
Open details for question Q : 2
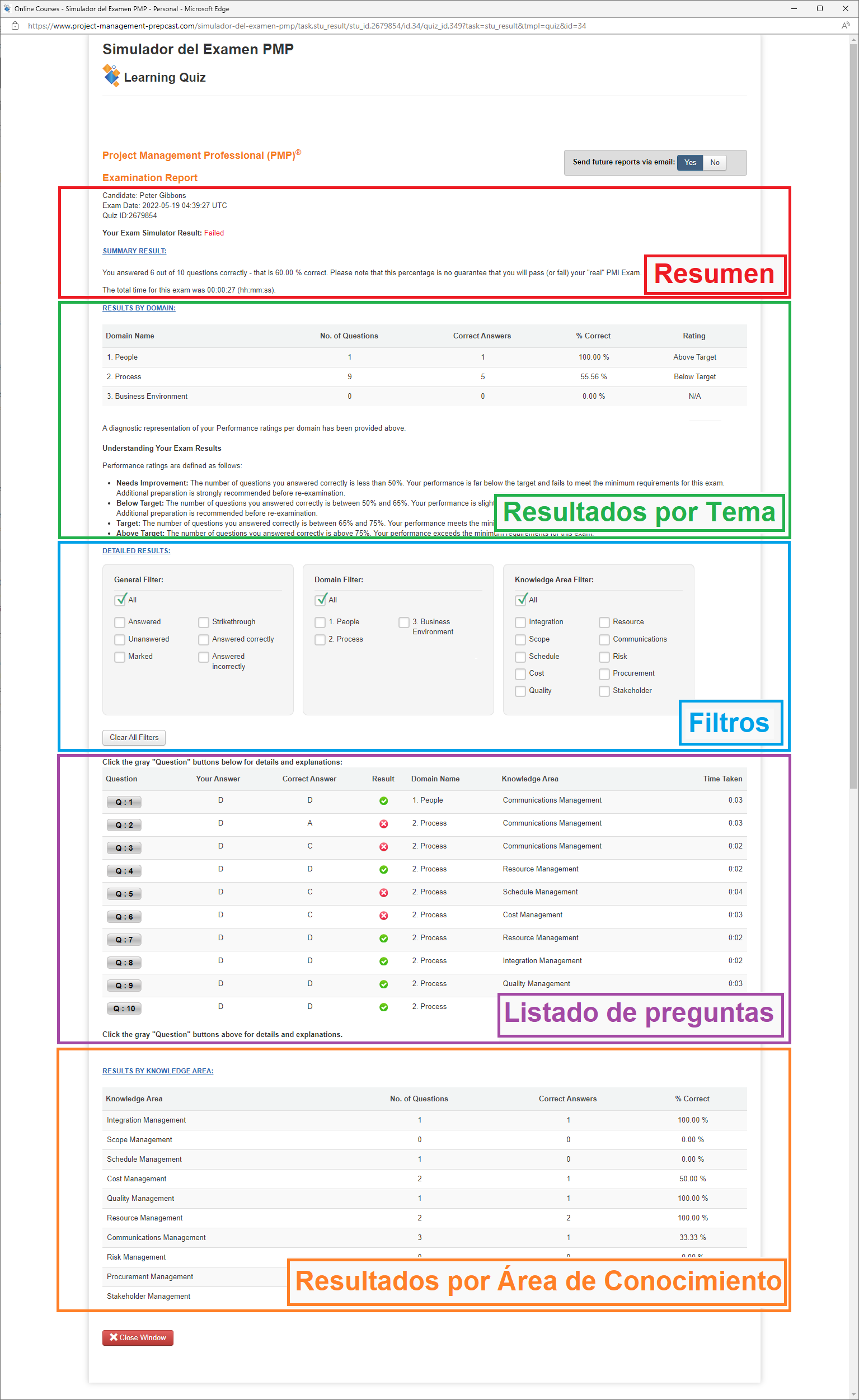tap(124, 825)
